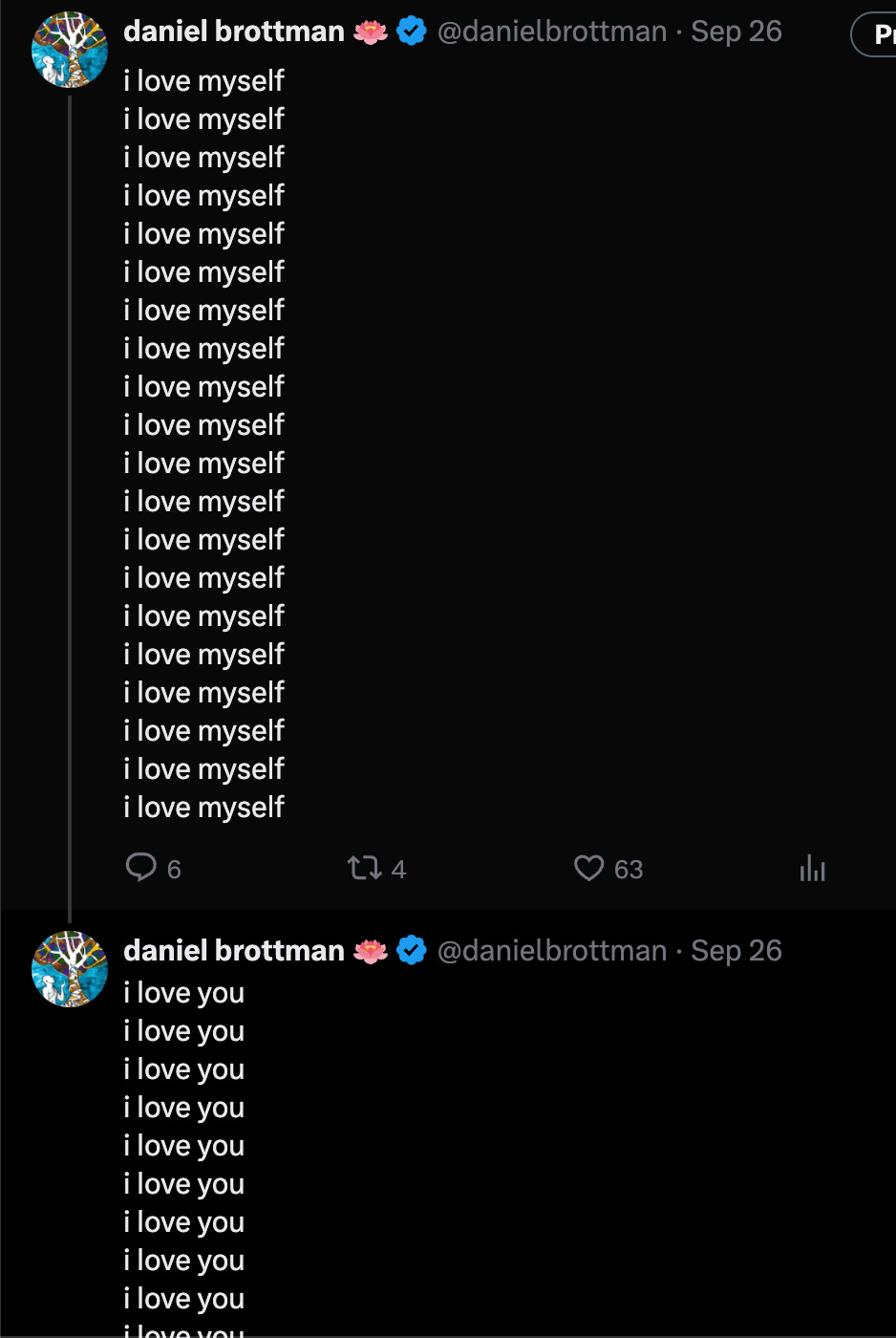Click the '63' like count

(629, 870)
